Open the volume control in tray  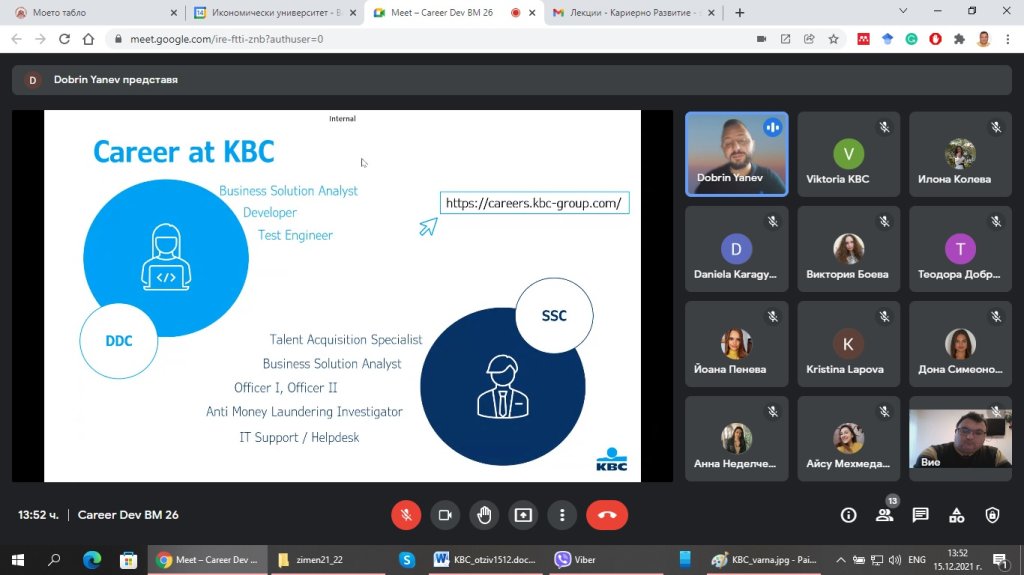(x=895, y=560)
